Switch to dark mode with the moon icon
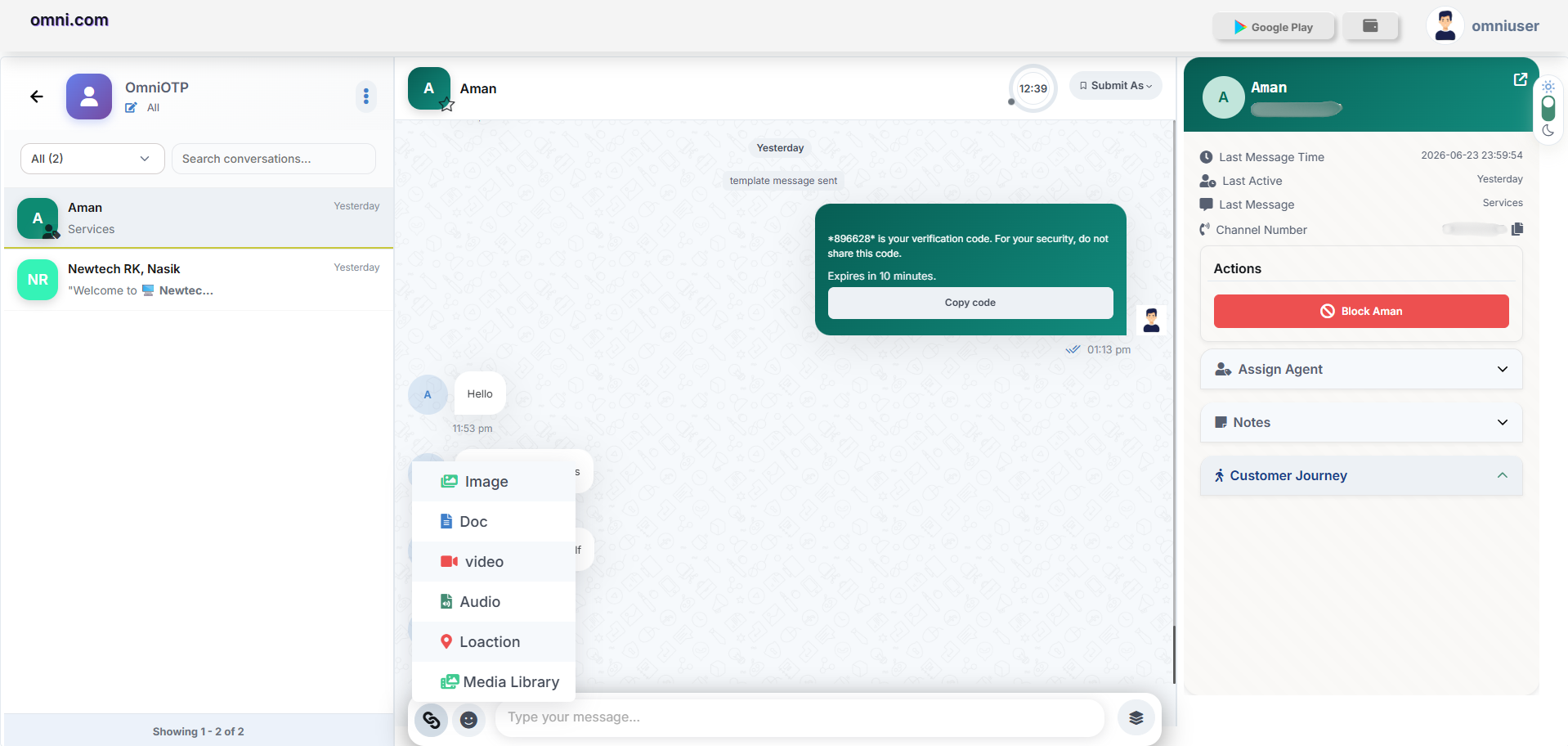Screen dimensions: 1568x746 pyautogui.click(x=1548, y=131)
